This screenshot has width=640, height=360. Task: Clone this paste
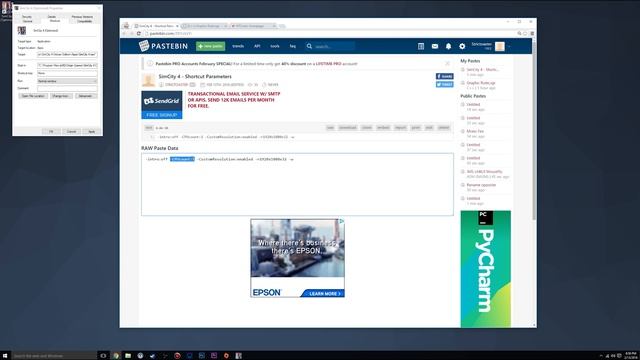point(367,128)
